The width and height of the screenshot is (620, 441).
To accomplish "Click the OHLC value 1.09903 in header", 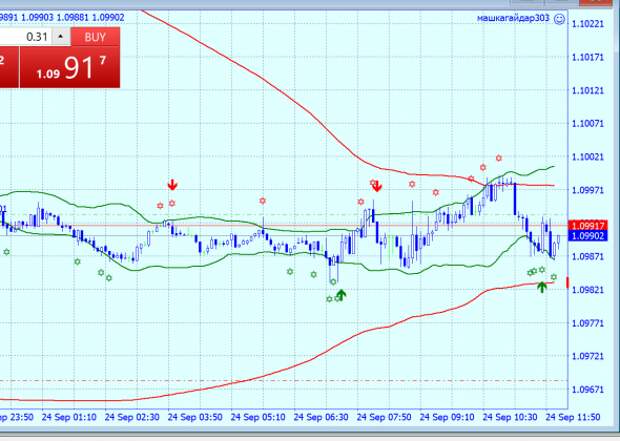I will tap(37, 18).
